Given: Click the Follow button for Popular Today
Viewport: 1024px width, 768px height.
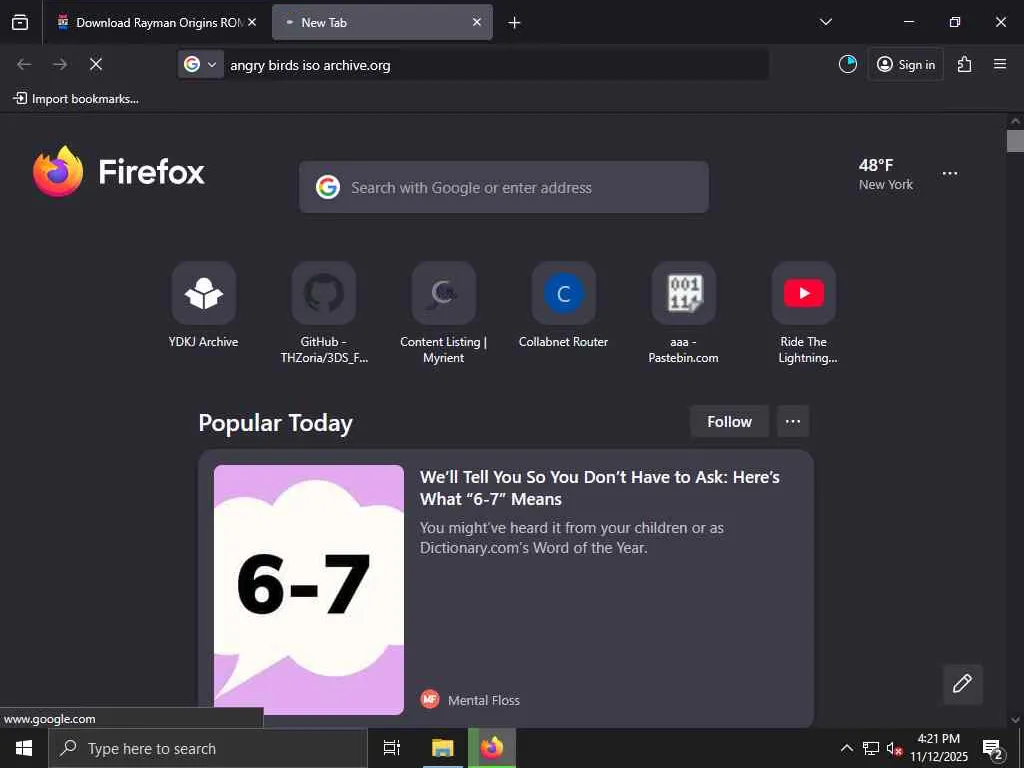Looking at the screenshot, I should (729, 422).
